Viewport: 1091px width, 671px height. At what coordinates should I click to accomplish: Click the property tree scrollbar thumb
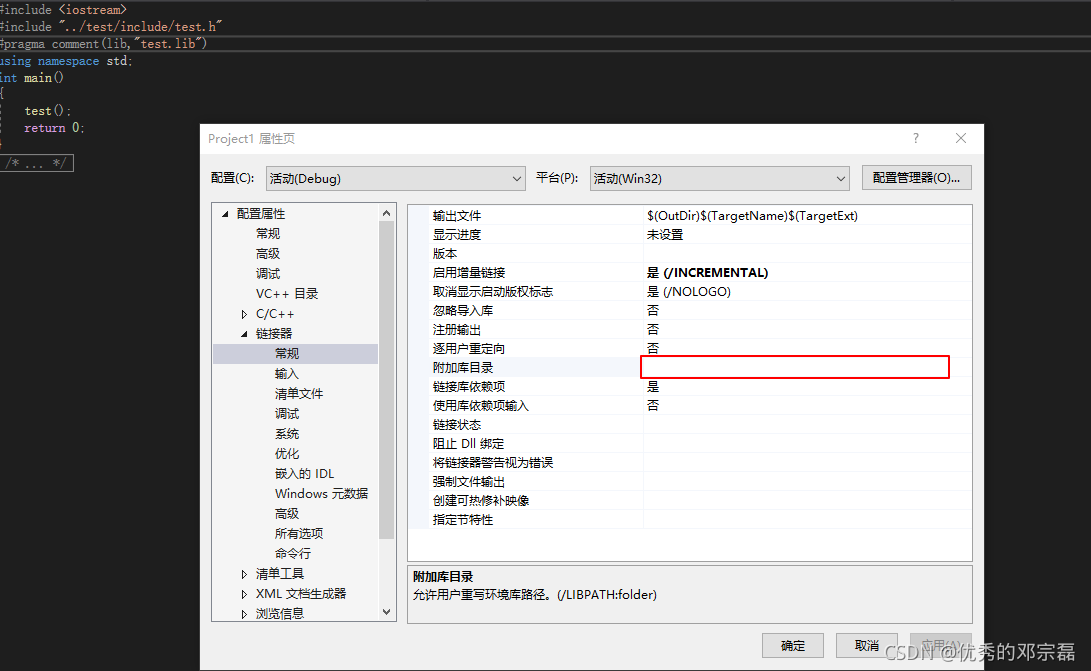(x=387, y=380)
